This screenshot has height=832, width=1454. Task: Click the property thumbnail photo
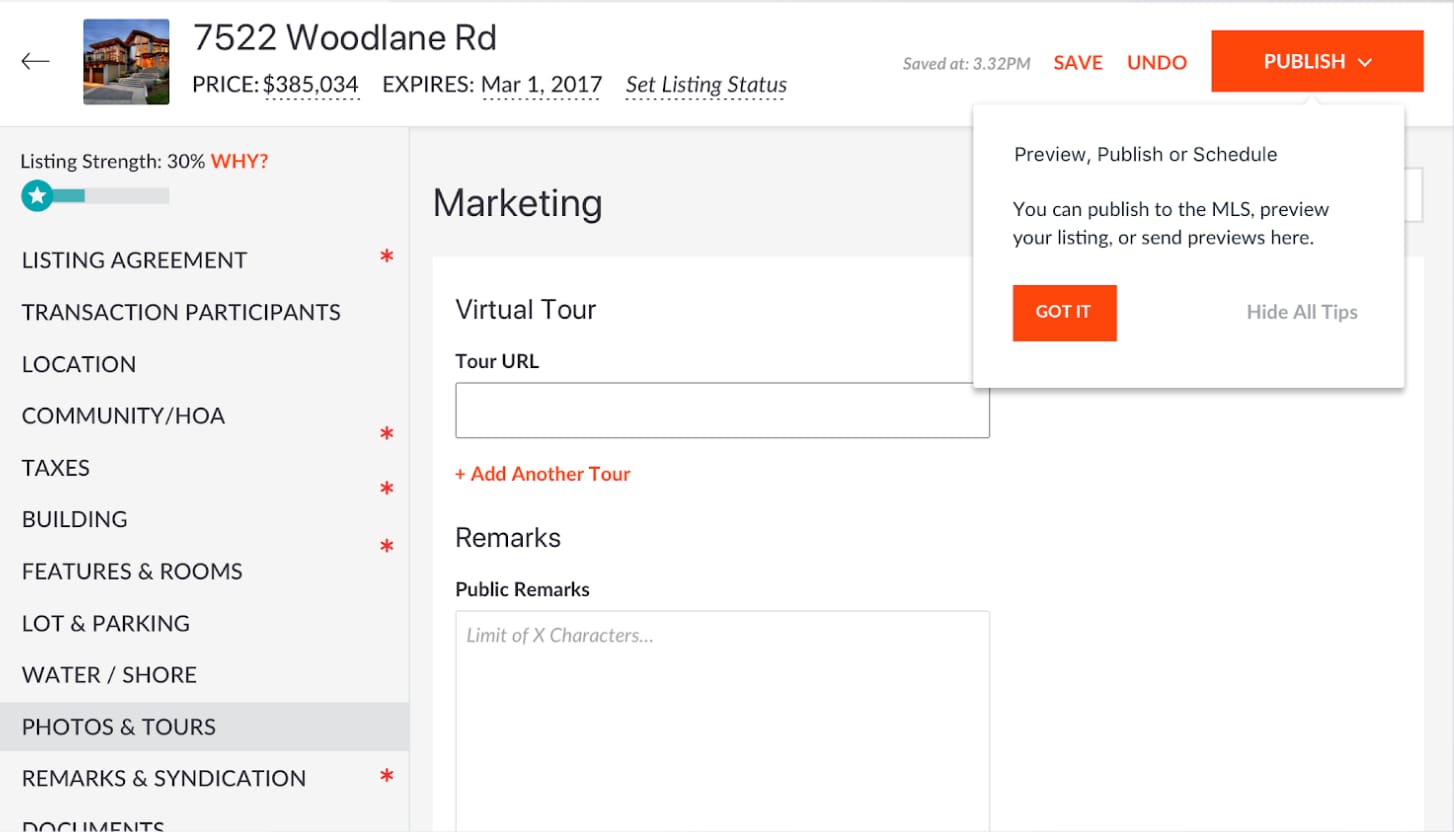[126, 61]
